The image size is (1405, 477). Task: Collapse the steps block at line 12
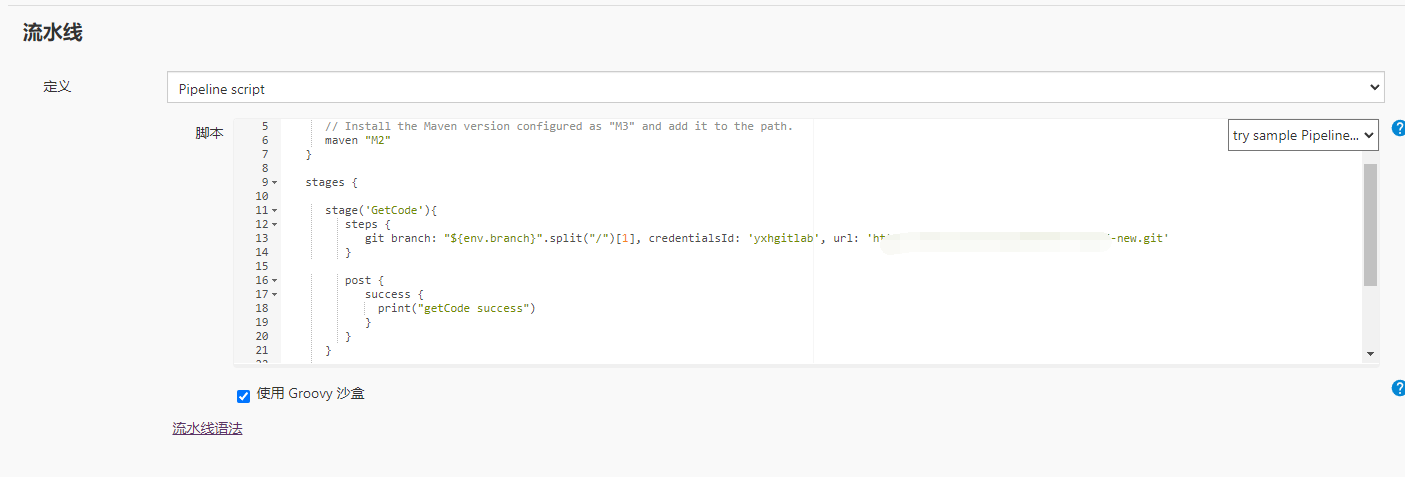274,225
